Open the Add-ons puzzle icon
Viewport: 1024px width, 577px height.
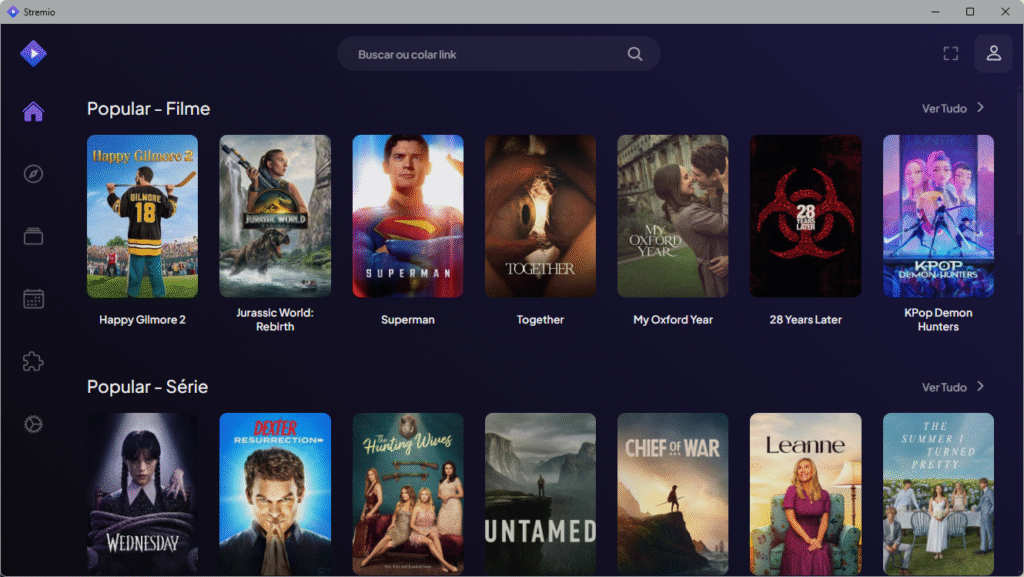tap(33, 361)
